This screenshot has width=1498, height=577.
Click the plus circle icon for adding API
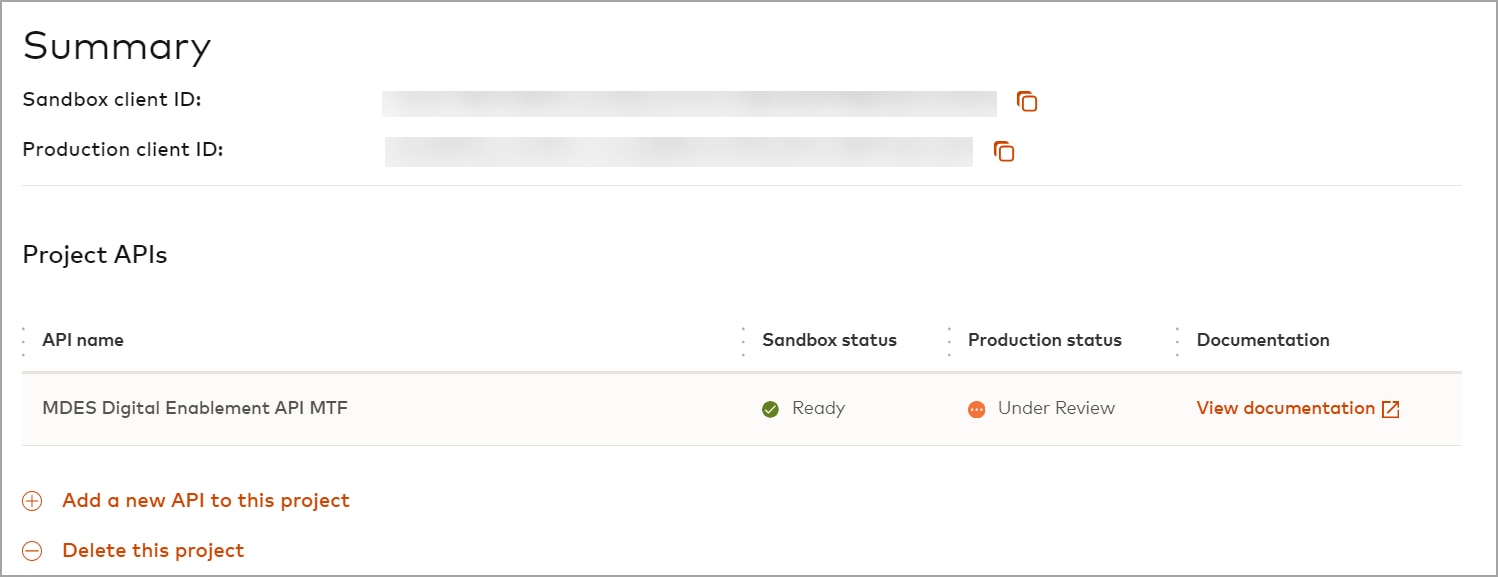click(32, 501)
